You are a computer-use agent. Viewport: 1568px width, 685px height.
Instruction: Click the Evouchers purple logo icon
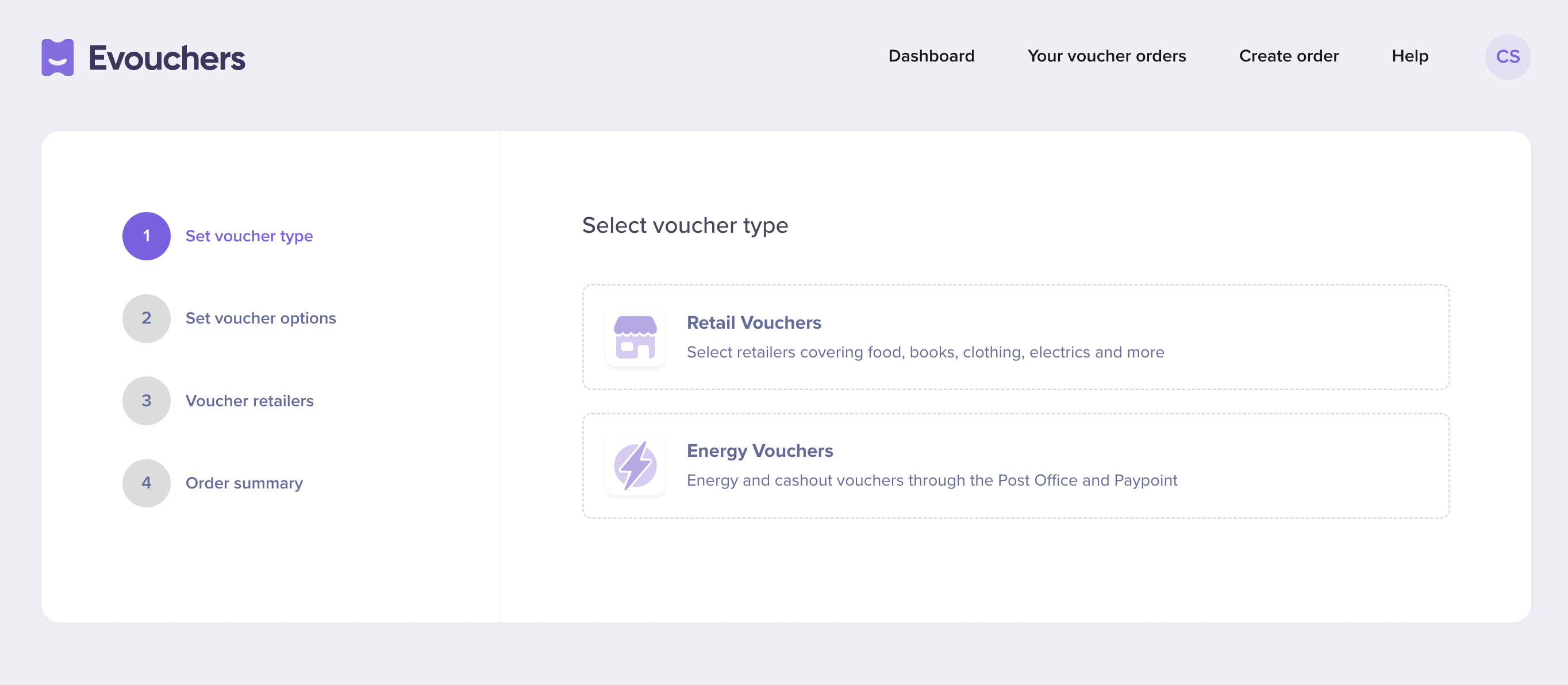coord(57,58)
